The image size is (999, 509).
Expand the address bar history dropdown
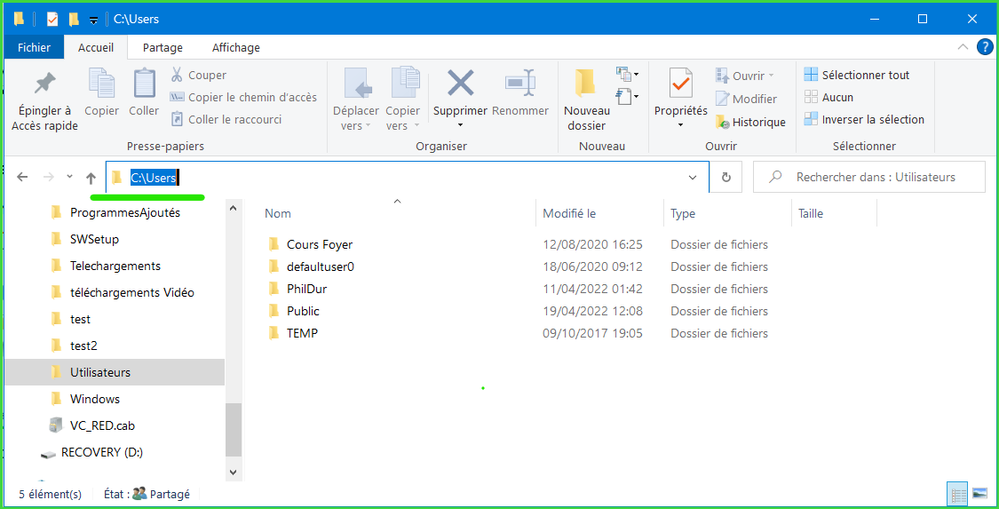pos(694,177)
